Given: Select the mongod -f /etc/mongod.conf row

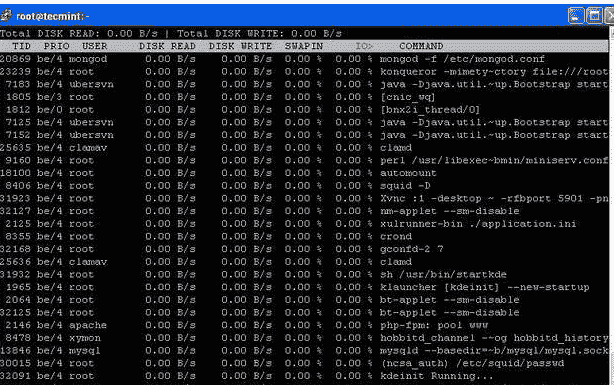Looking at the screenshot, I should [304, 59].
